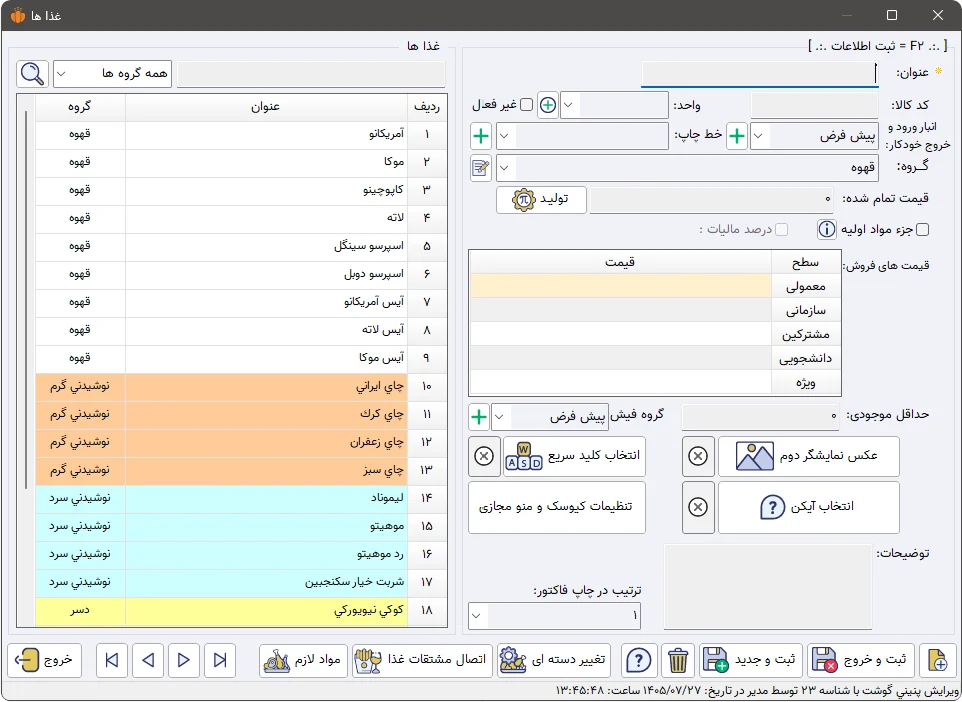962x702 pixels.
Task: Click ثبت و خروج save and exit
Action: pos(861,661)
